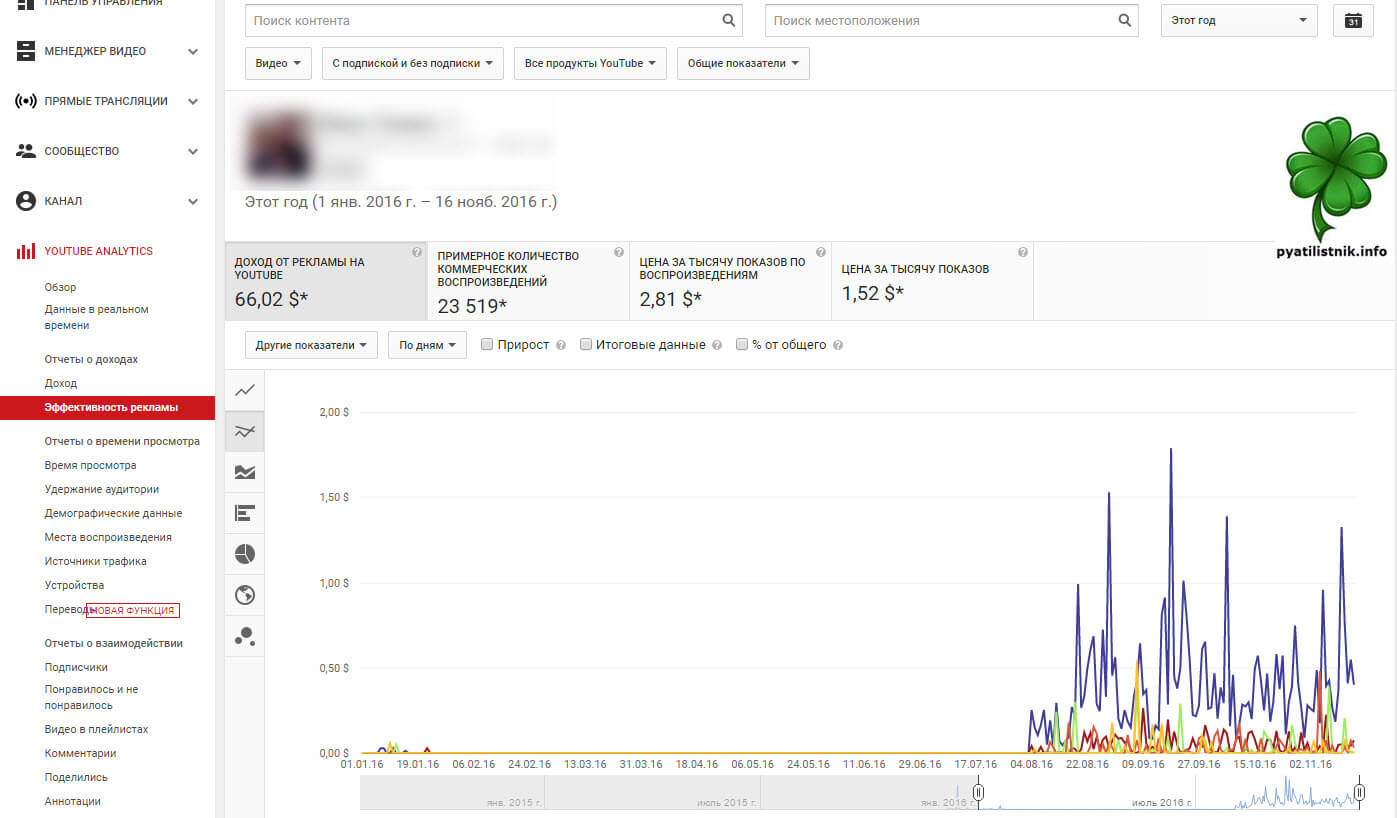1397x818 pixels.
Task: Expand the Менеджер видео section chevron
Action: point(193,51)
